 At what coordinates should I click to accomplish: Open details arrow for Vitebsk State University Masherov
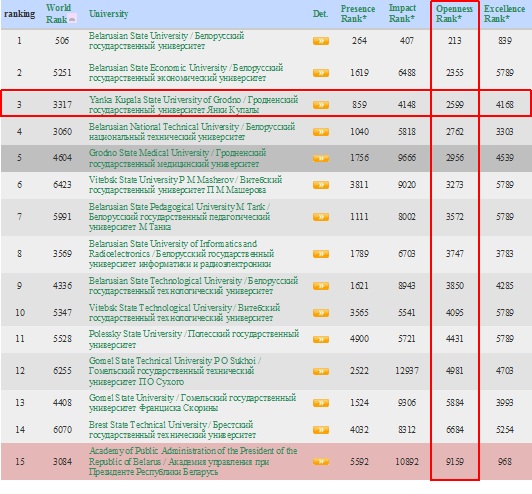(321, 185)
